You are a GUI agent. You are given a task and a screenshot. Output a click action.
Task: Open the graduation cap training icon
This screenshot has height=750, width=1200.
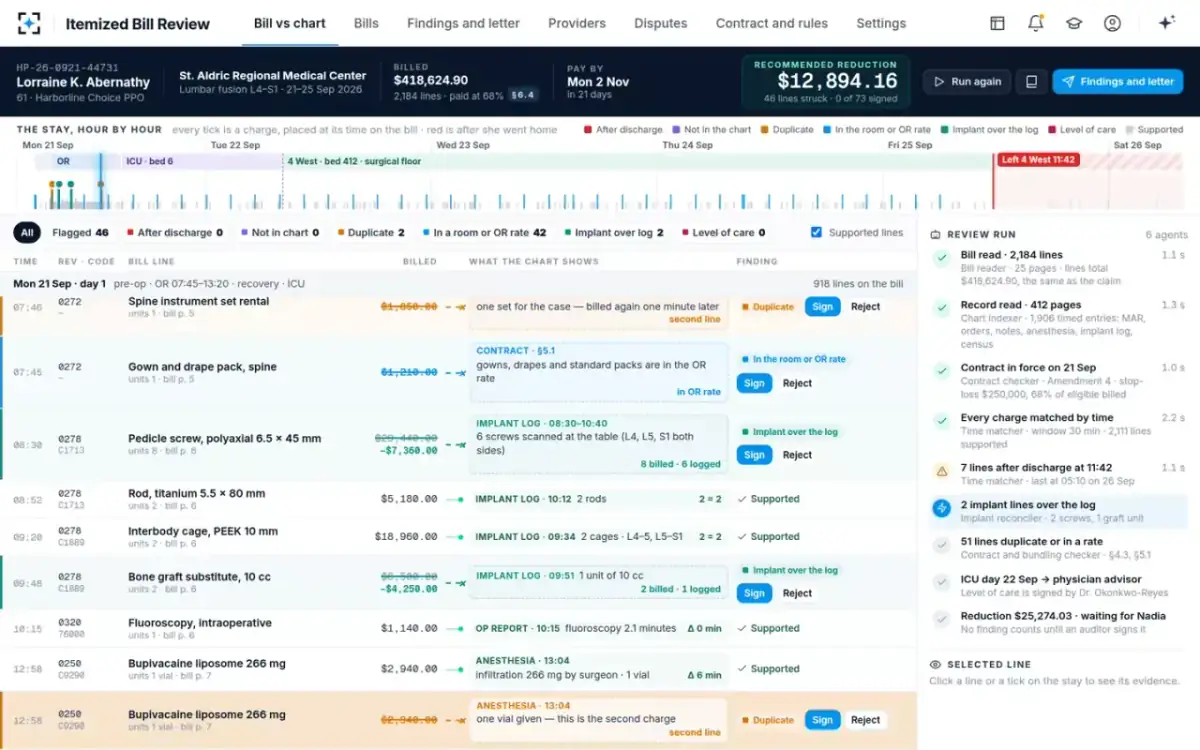(1074, 23)
